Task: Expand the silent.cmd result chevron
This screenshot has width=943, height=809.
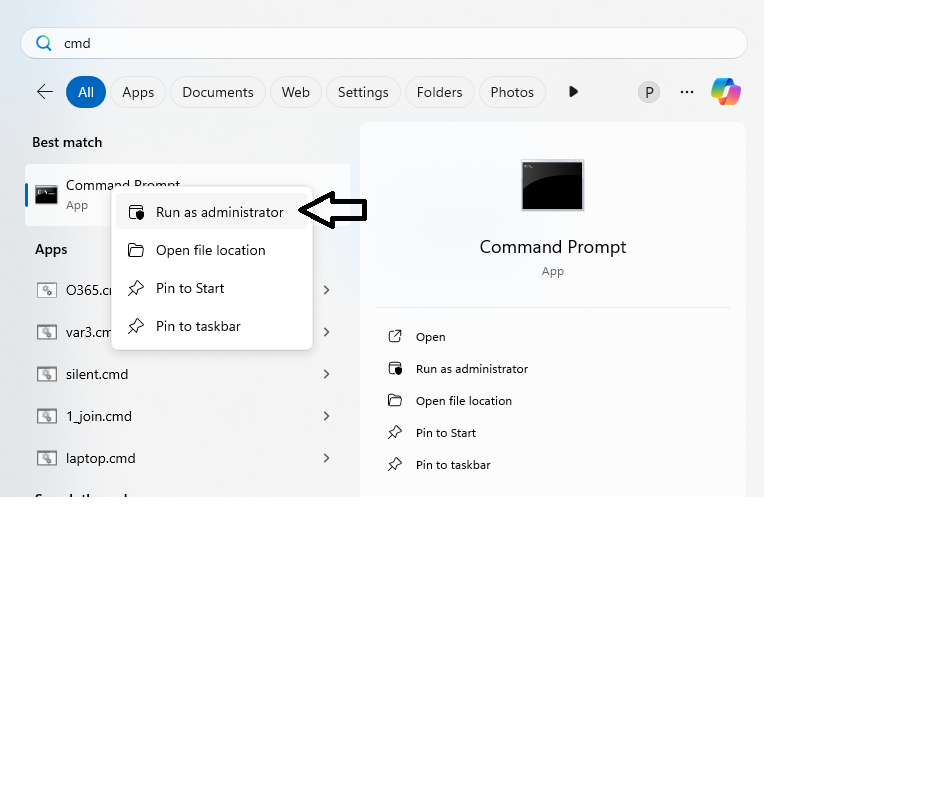Action: click(327, 374)
